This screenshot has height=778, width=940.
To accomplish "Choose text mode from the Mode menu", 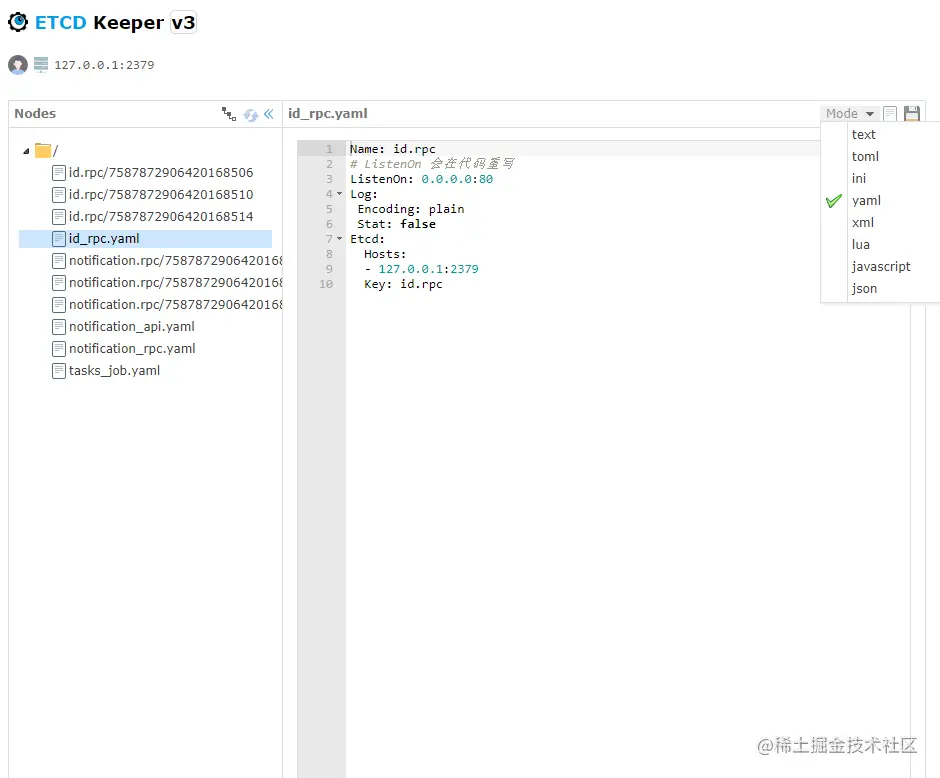I will click(x=863, y=134).
